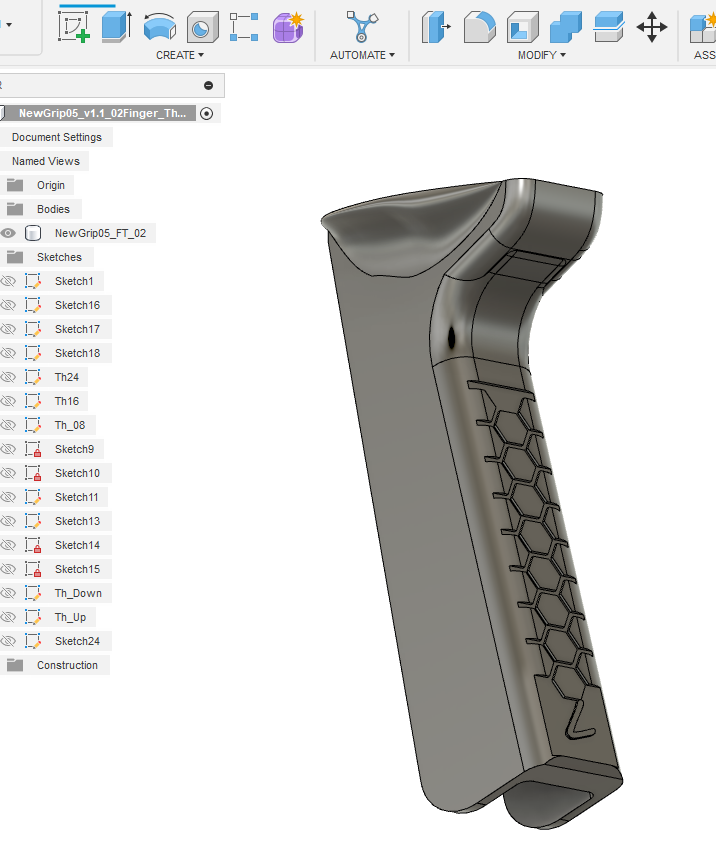Show Sketch13 using its eye icon
The height and width of the screenshot is (859, 716).
tap(8, 522)
